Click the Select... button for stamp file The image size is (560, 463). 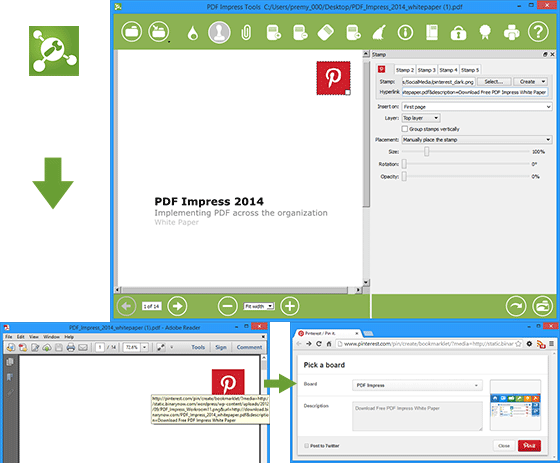click(x=494, y=82)
